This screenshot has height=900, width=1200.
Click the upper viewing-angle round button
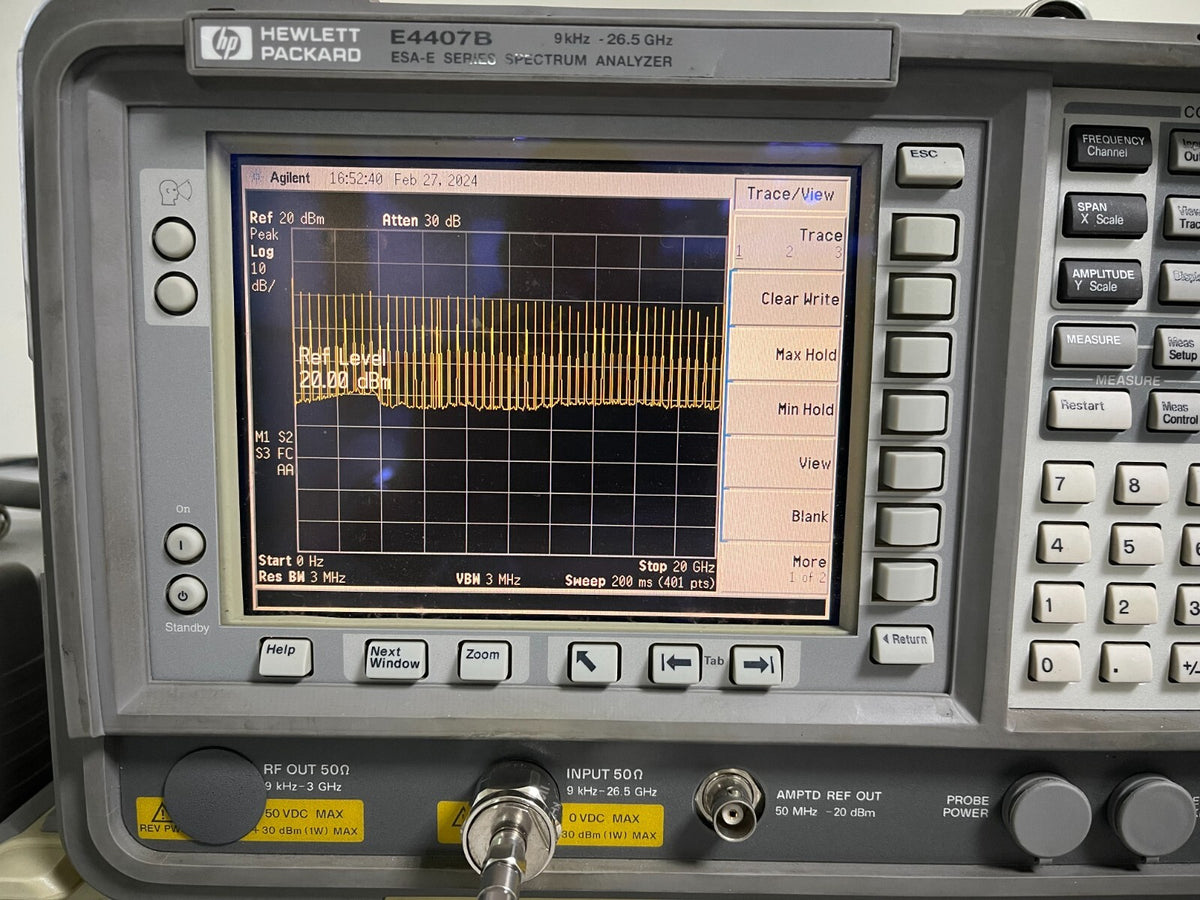(x=174, y=239)
